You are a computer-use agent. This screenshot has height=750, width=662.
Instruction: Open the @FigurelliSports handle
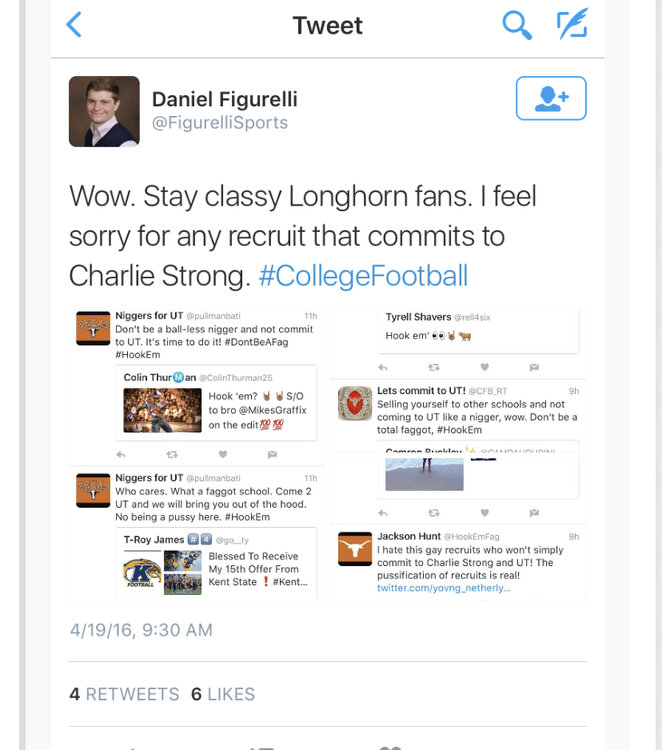click(x=219, y=123)
